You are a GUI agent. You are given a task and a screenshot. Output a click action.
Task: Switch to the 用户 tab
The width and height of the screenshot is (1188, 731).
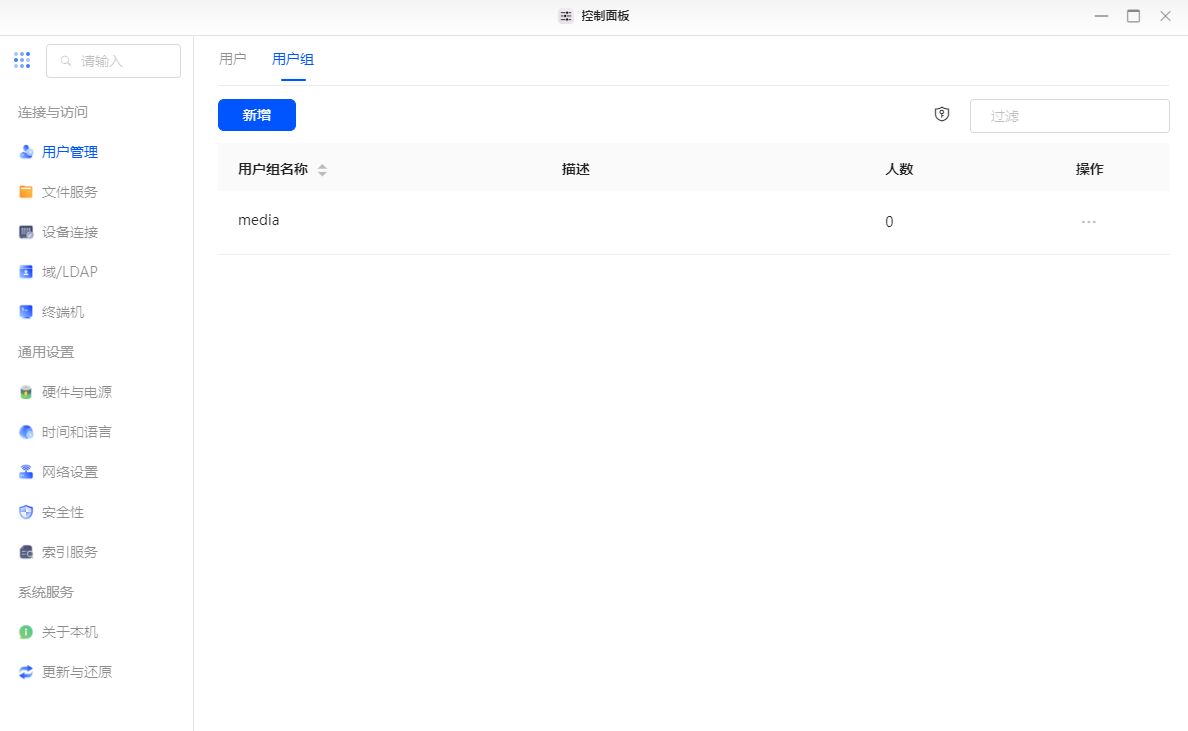click(233, 59)
